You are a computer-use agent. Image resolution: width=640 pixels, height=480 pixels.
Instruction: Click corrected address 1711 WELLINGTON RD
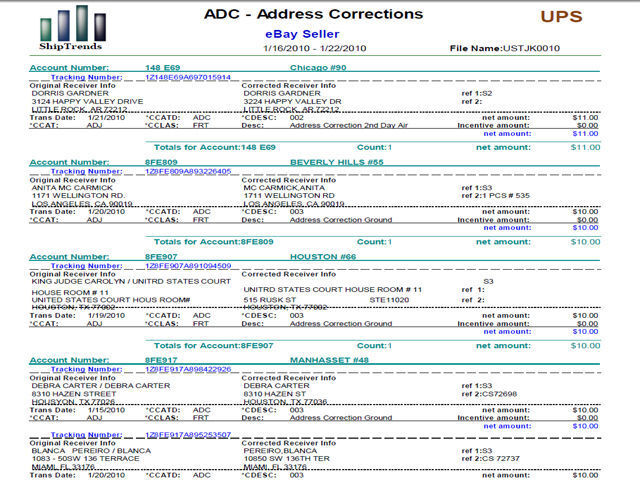[x=289, y=196]
